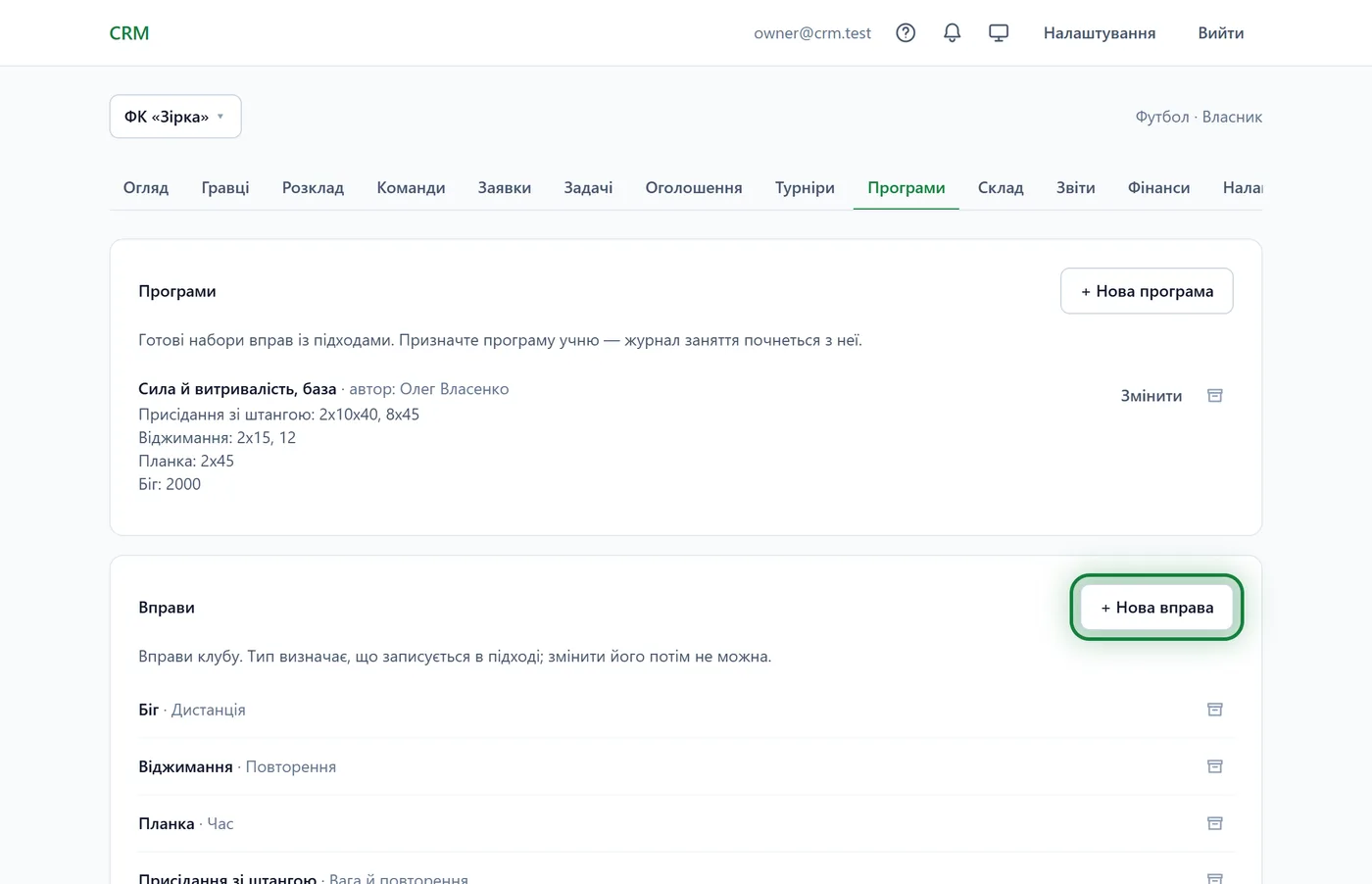
Task: Switch to the Турніри tab
Action: 805,187
